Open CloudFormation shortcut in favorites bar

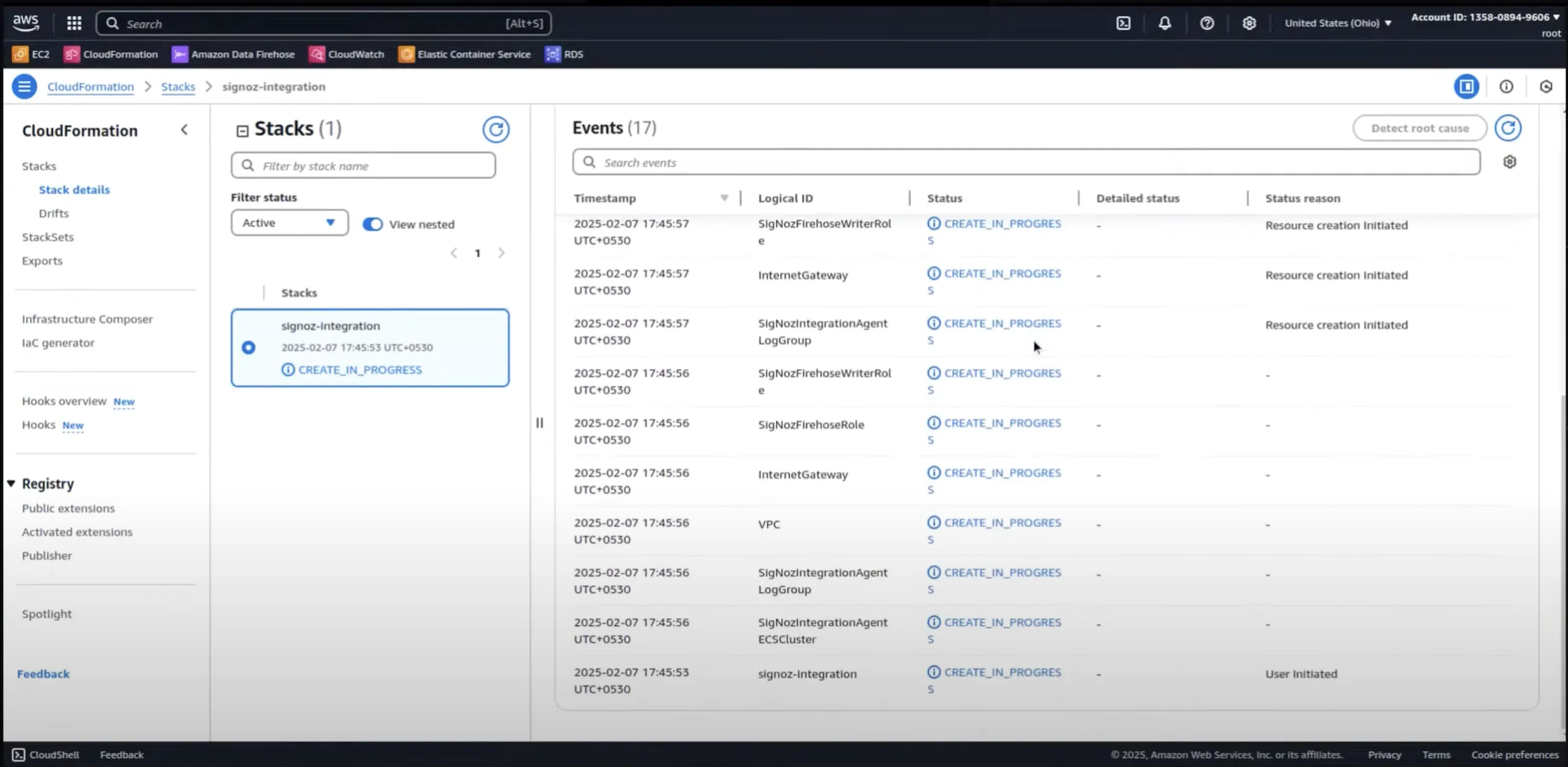[x=111, y=54]
